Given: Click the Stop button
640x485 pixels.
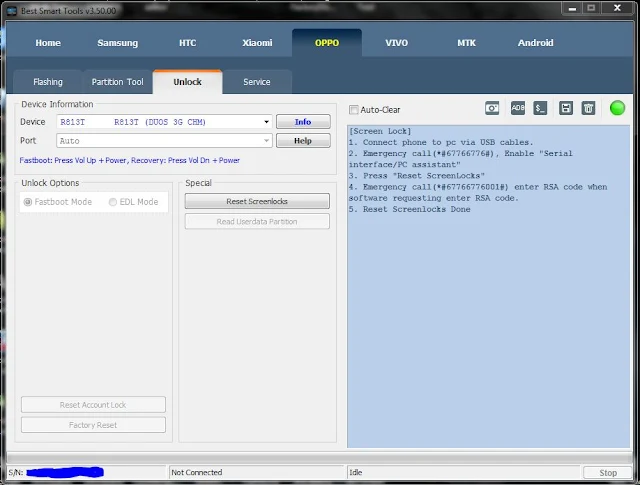Looking at the screenshot, I should [607, 473].
